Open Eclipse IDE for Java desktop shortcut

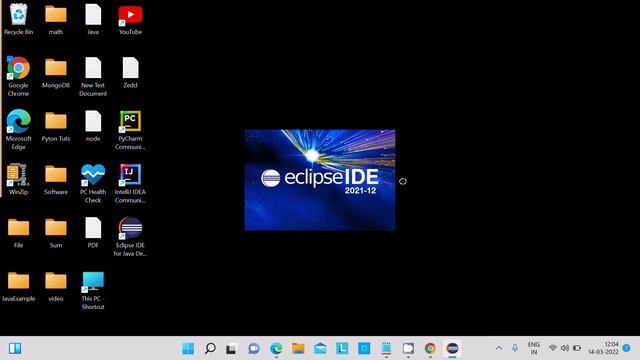(130, 237)
